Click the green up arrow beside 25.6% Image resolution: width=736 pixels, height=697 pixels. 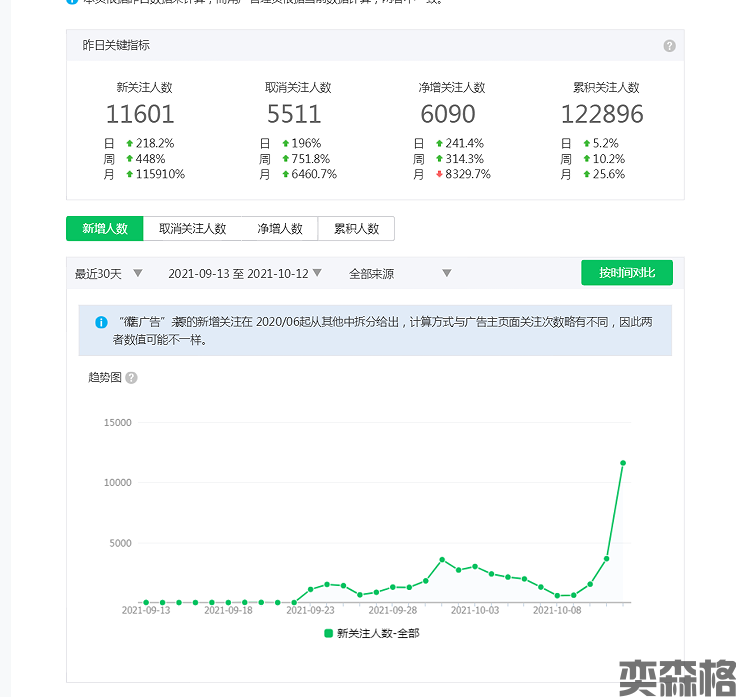click(x=586, y=174)
